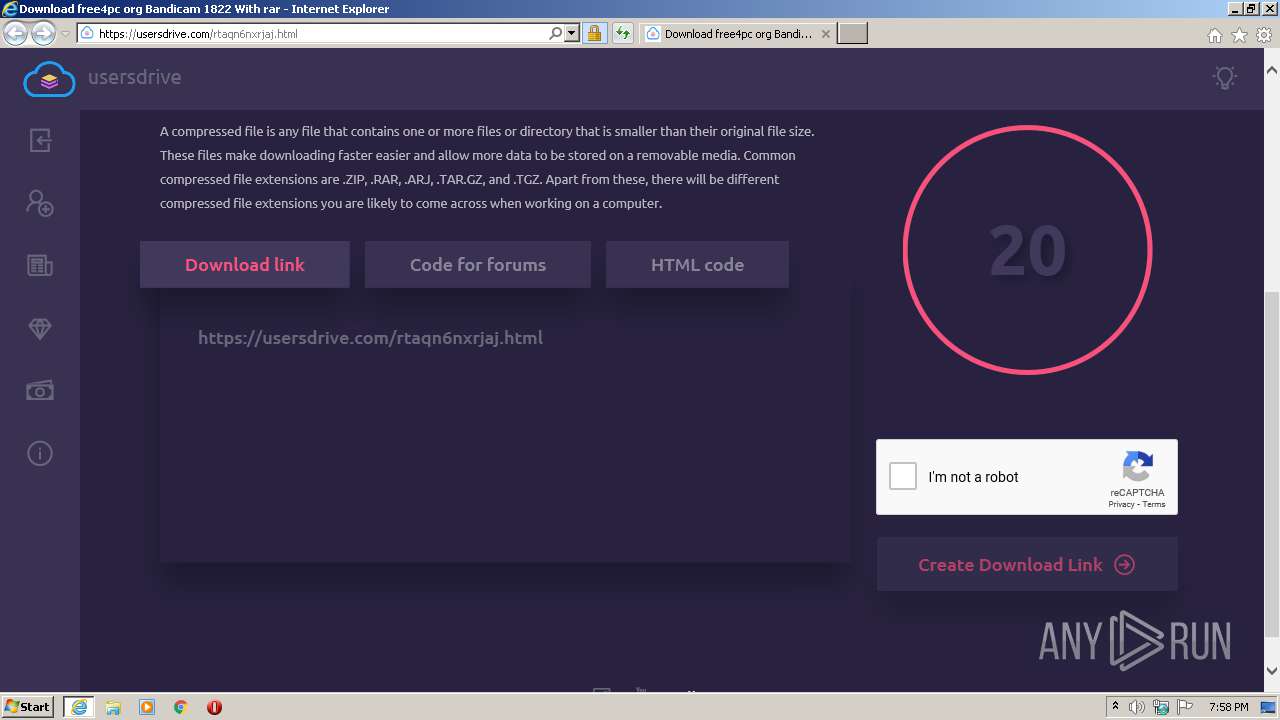Click the 7:58 PM taskbar clock

point(1228,707)
